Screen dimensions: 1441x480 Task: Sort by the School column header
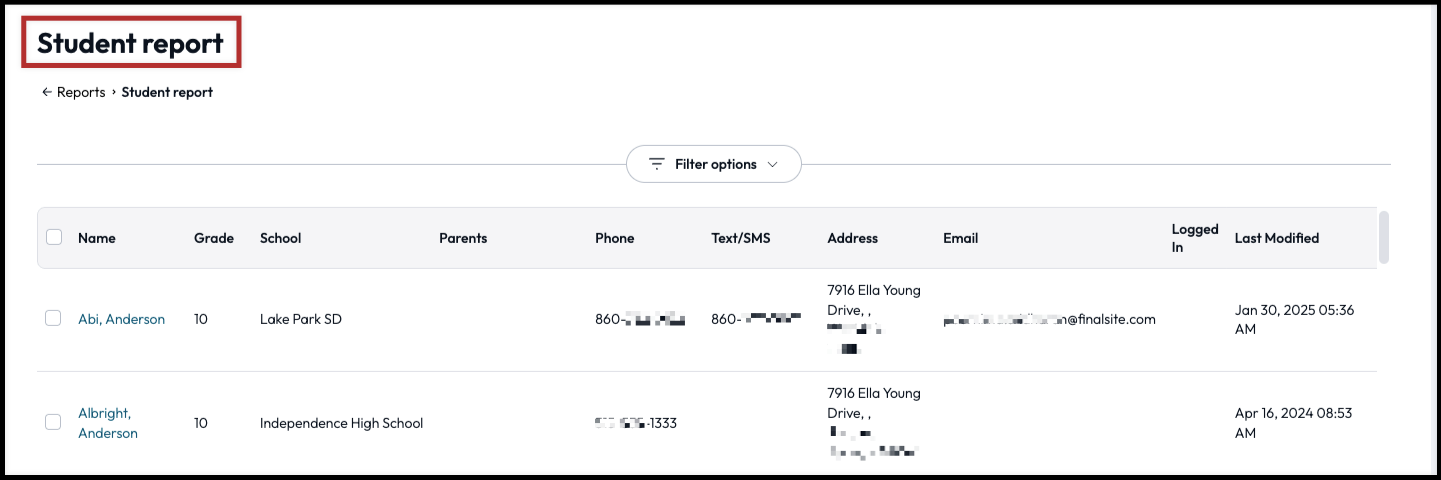[x=280, y=238]
